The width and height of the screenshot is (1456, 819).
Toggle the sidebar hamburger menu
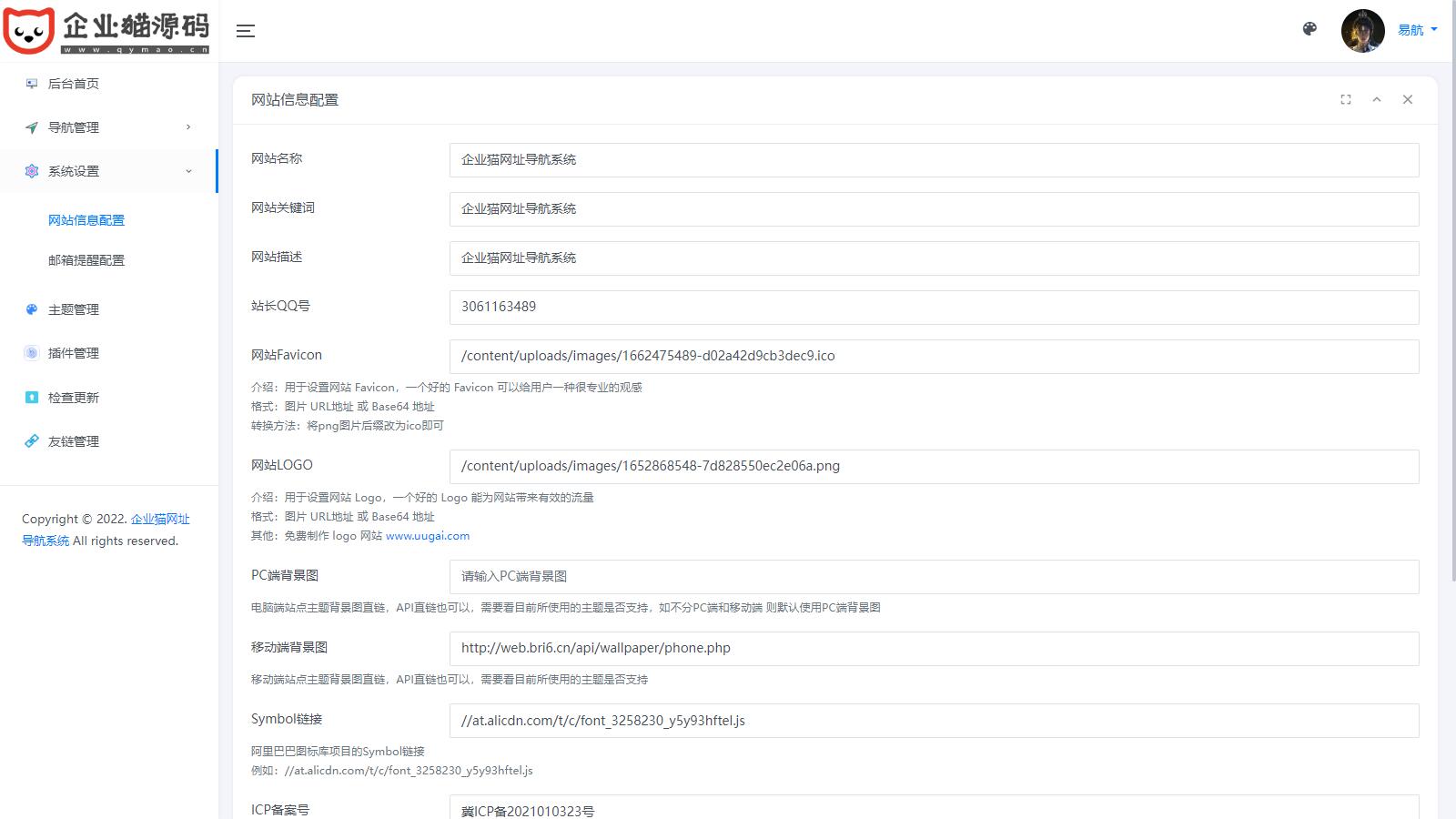click(245, 31)
